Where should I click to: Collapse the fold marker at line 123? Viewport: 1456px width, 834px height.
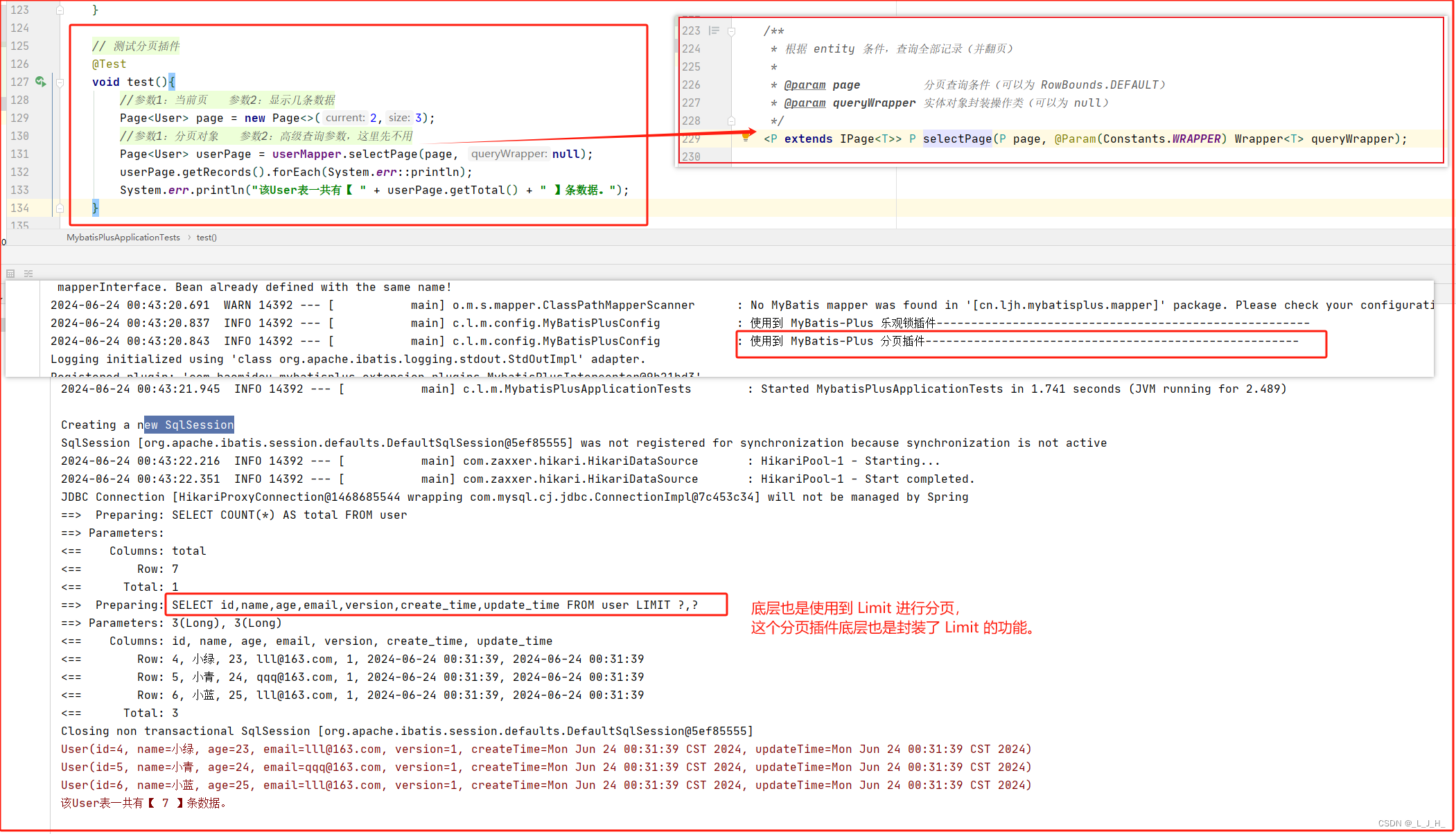click(x=60, y=10)
